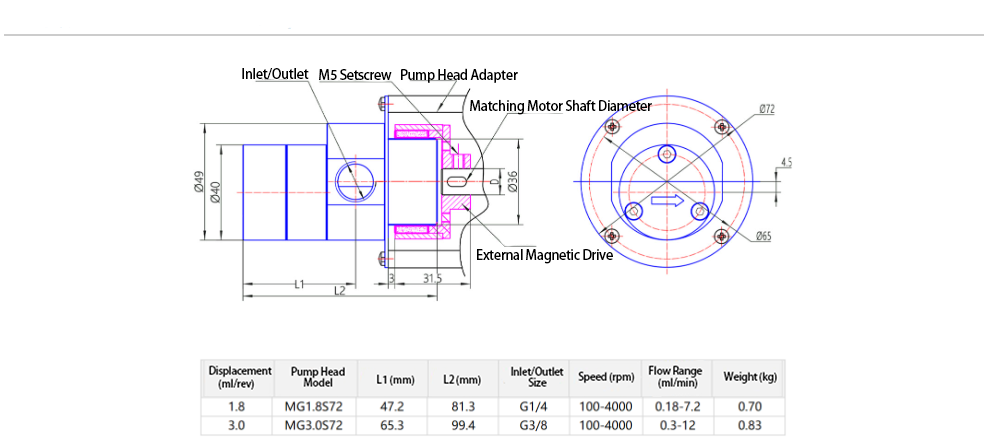The width and height of the screenshot is (990, 447).
Task: Click the Ø72 dimension annotation
Action: click(767, 109)
